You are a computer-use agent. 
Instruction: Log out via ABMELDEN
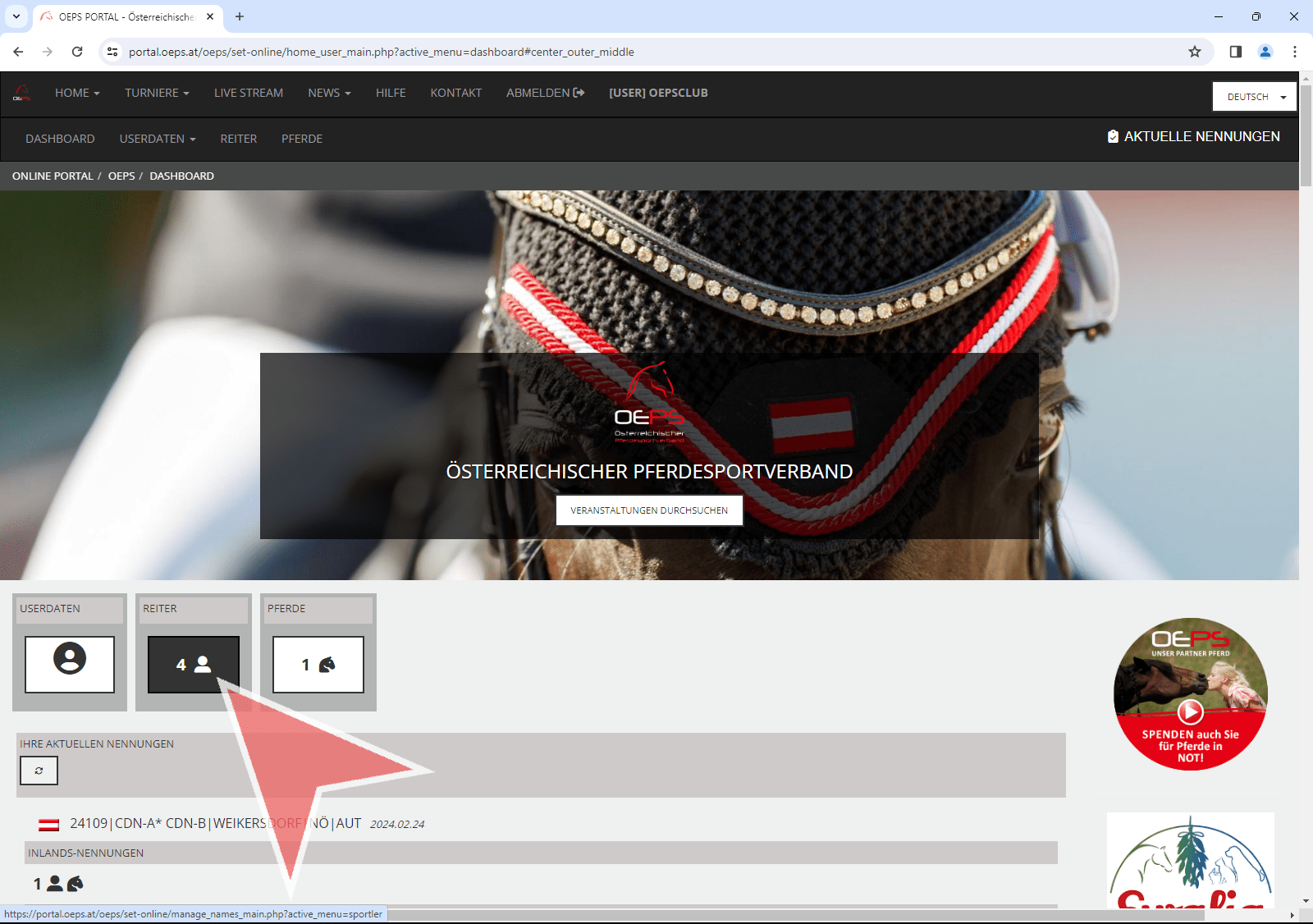(545, 93)
